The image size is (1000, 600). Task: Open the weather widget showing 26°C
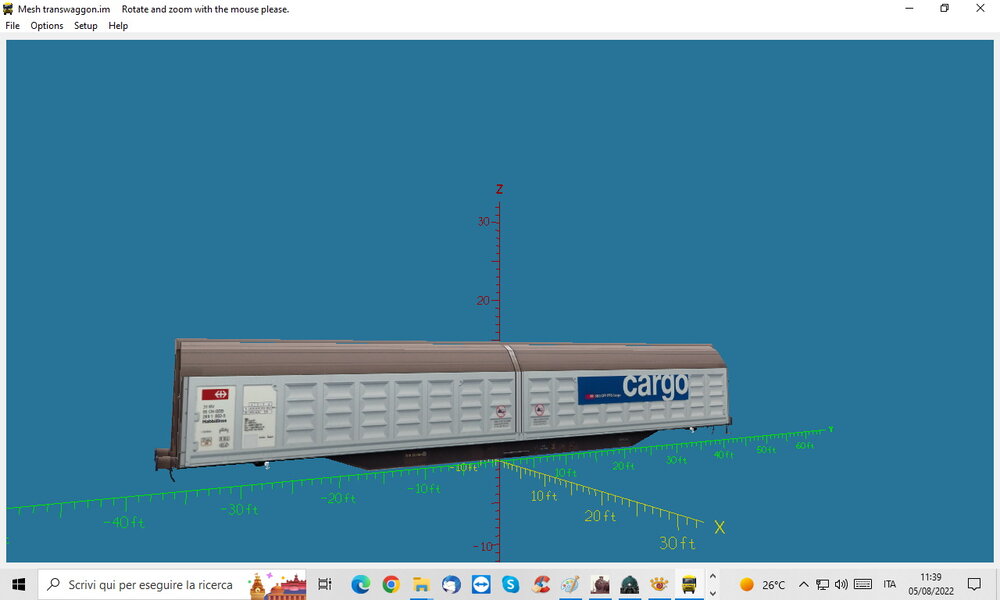pos(762,584)
